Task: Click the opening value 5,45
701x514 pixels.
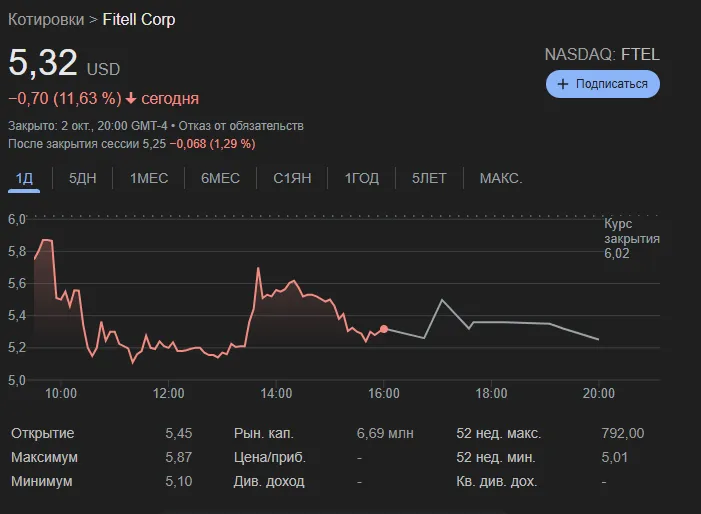Action: 178,433
